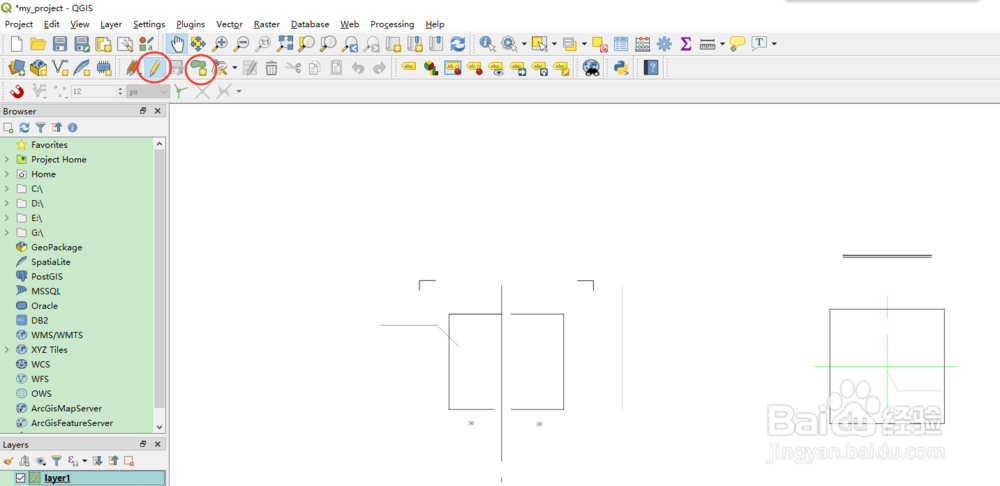This screenshot has height=486, width=1000.
Task: Click the Zoom In magnifier tool
Action: click(x=220, y=43)
